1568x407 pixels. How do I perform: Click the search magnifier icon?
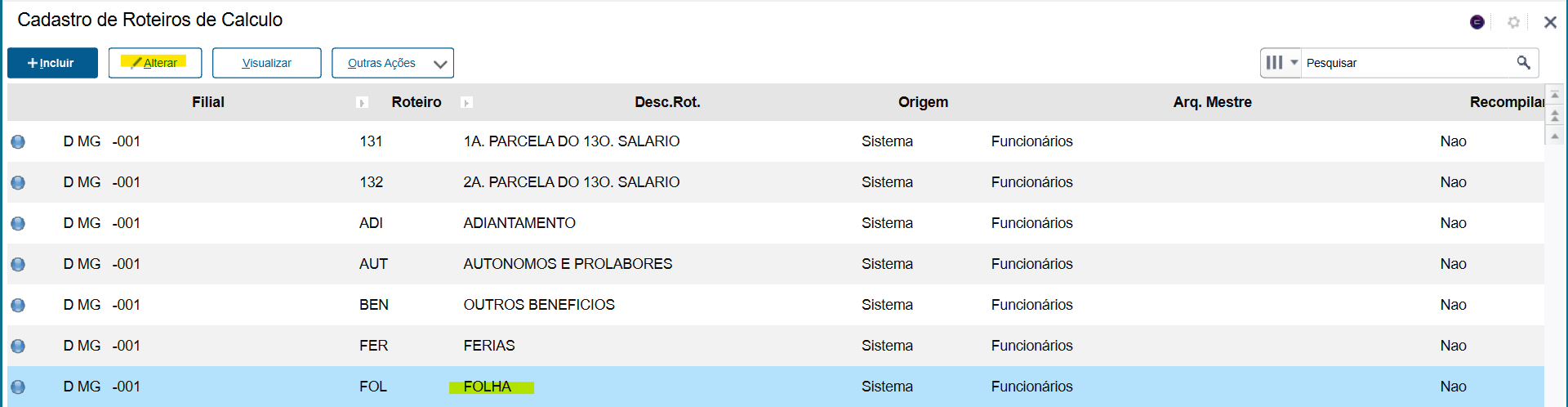click(1523, 63)
